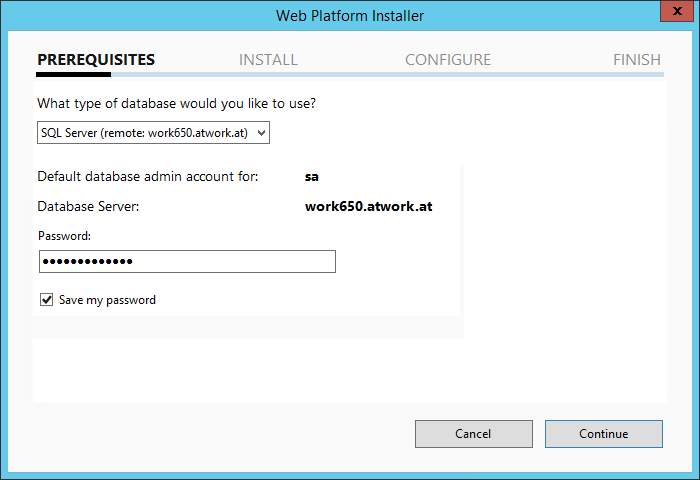Select the PREREQUISITES step tab
Image resolution: width=700 pixels, height=480 pixels.
point(96,60)
